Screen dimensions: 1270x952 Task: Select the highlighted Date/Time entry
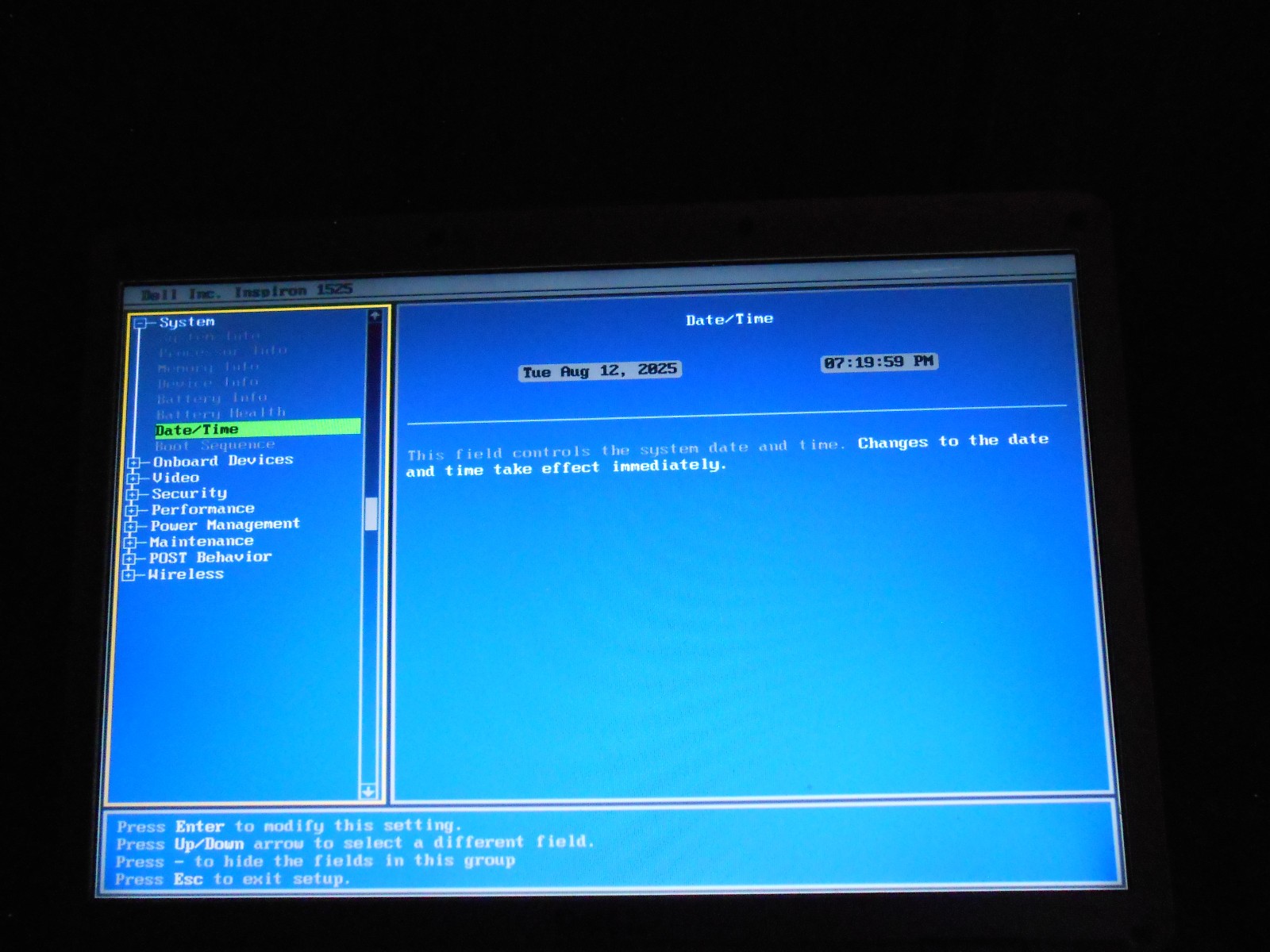click(257, 429)
